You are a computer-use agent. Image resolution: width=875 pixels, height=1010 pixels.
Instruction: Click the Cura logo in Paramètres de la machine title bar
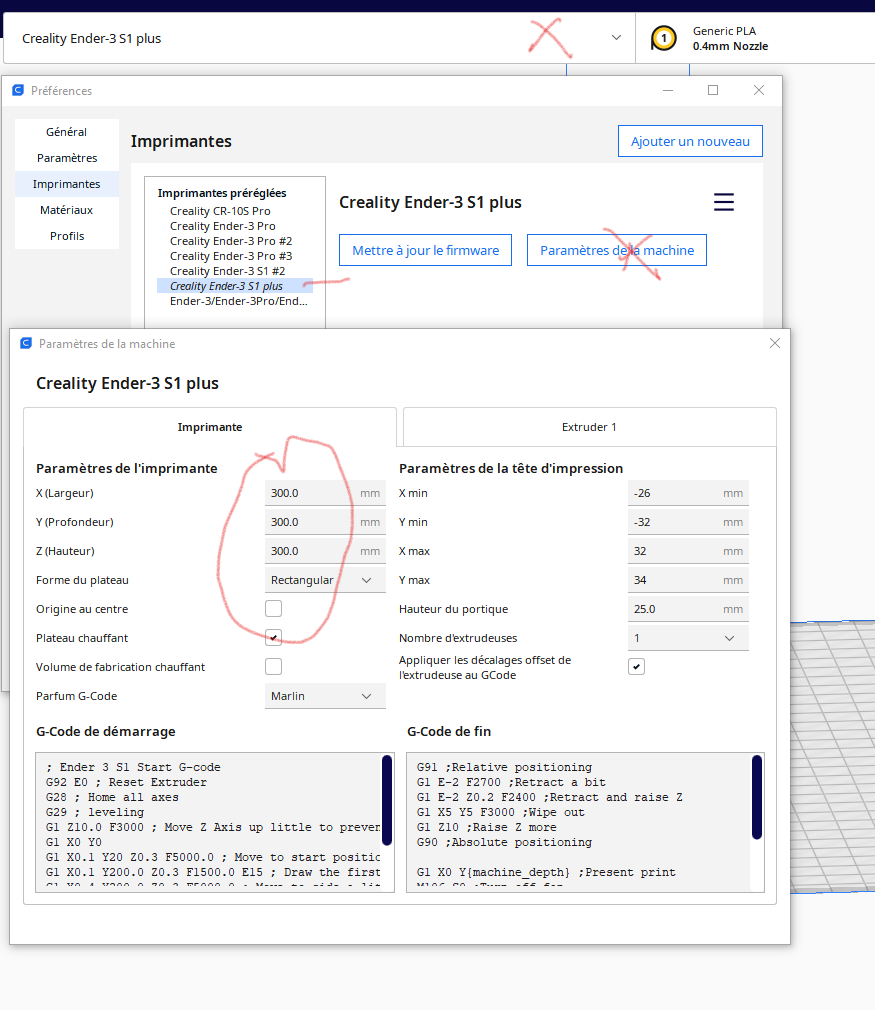(x=26, y=343)
